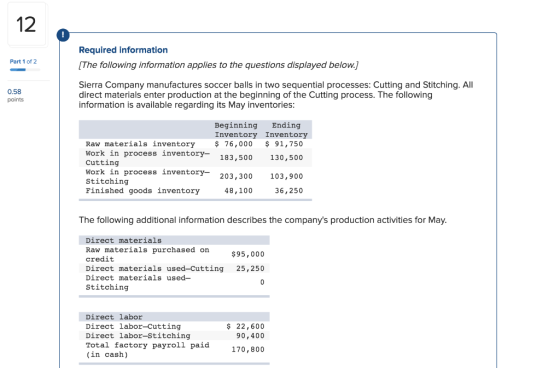
Task: Click the Ending Inventory column header
Action: coord(286,130)
